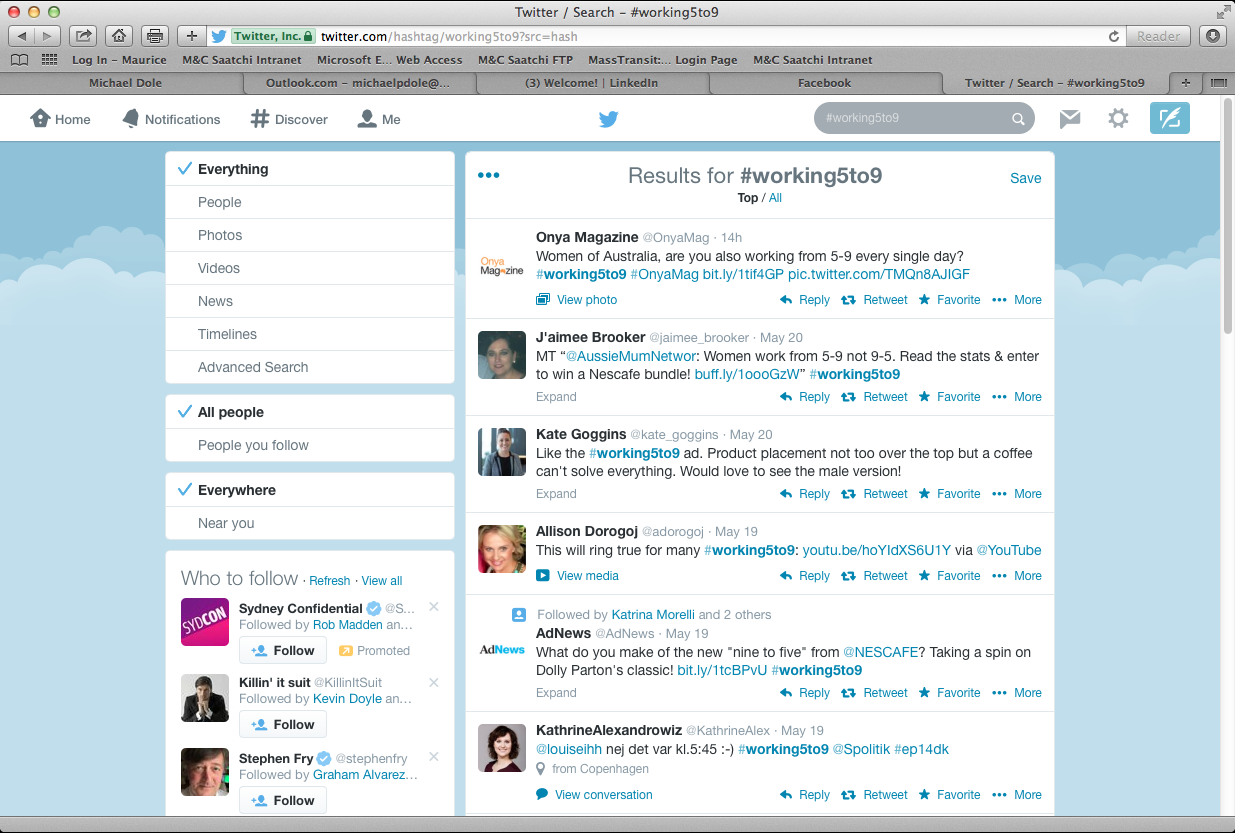Screen dimensions: 1235x833
Task: Expand J'aimee Brooker's tweet
Action: click(x=556, y=397)
